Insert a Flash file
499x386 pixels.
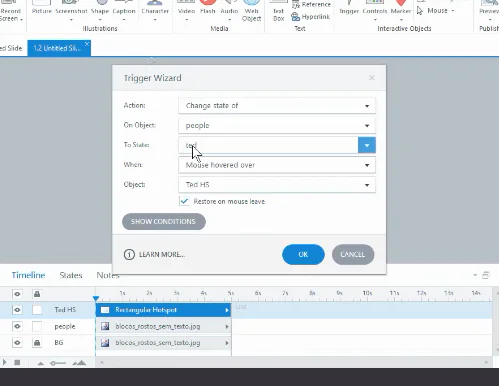point(207,8)
